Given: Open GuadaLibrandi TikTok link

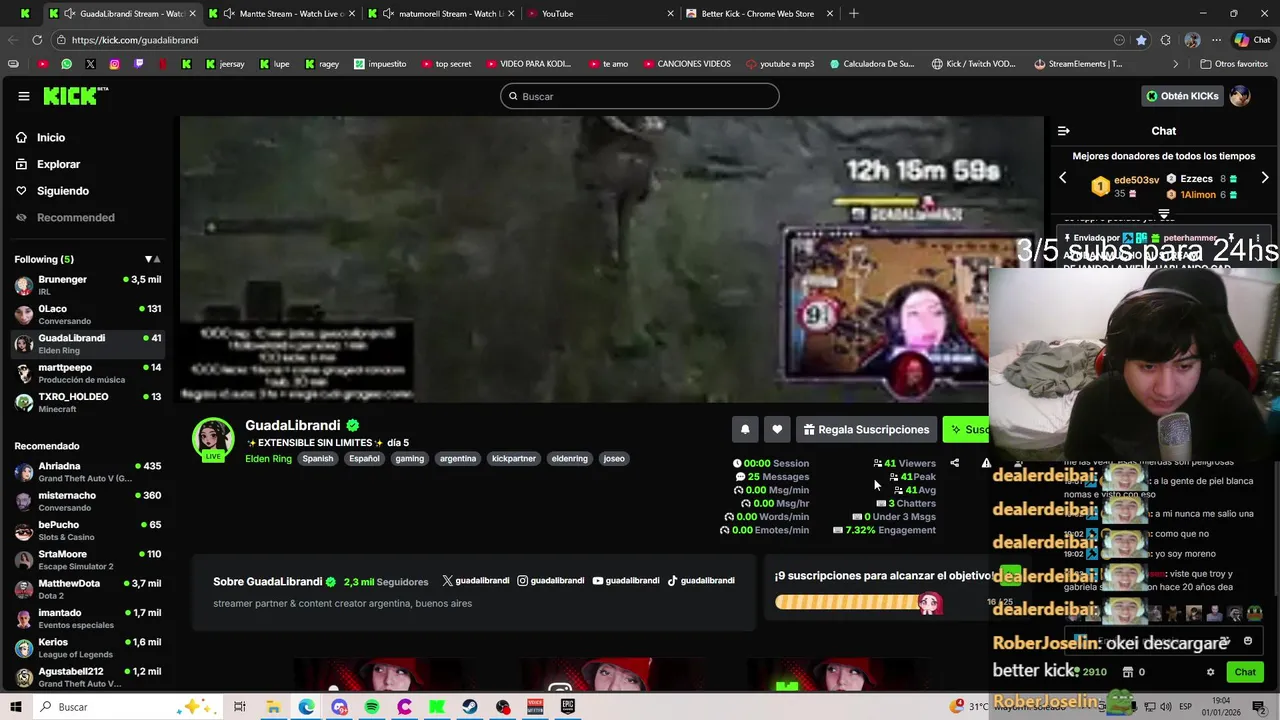Looking at the screenshot, I should coord(701,581).
